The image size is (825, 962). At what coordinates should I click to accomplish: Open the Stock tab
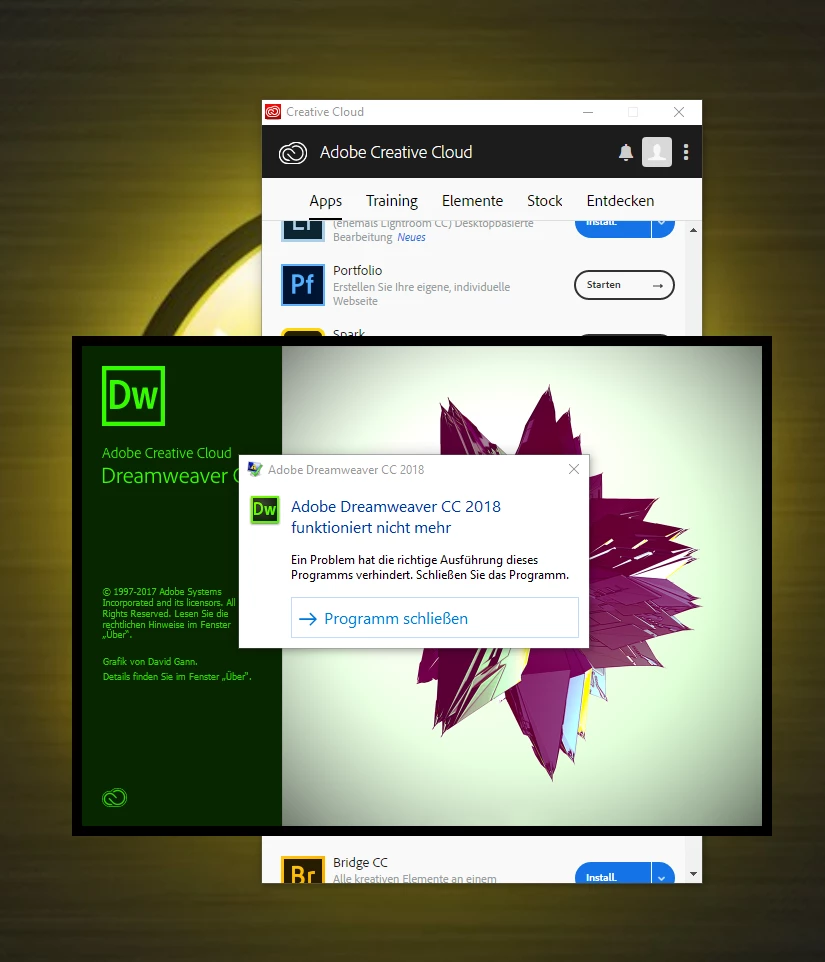pyautogui.click(x=545, y=201)
